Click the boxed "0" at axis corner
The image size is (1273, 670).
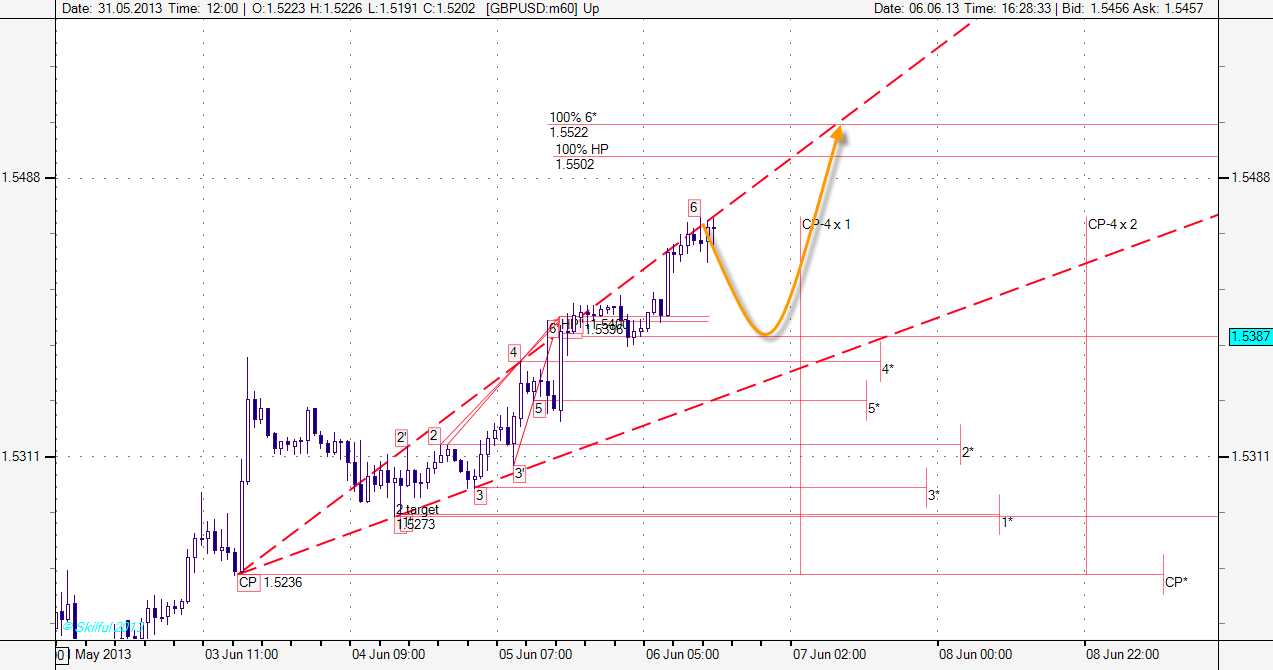click(61, 655)
